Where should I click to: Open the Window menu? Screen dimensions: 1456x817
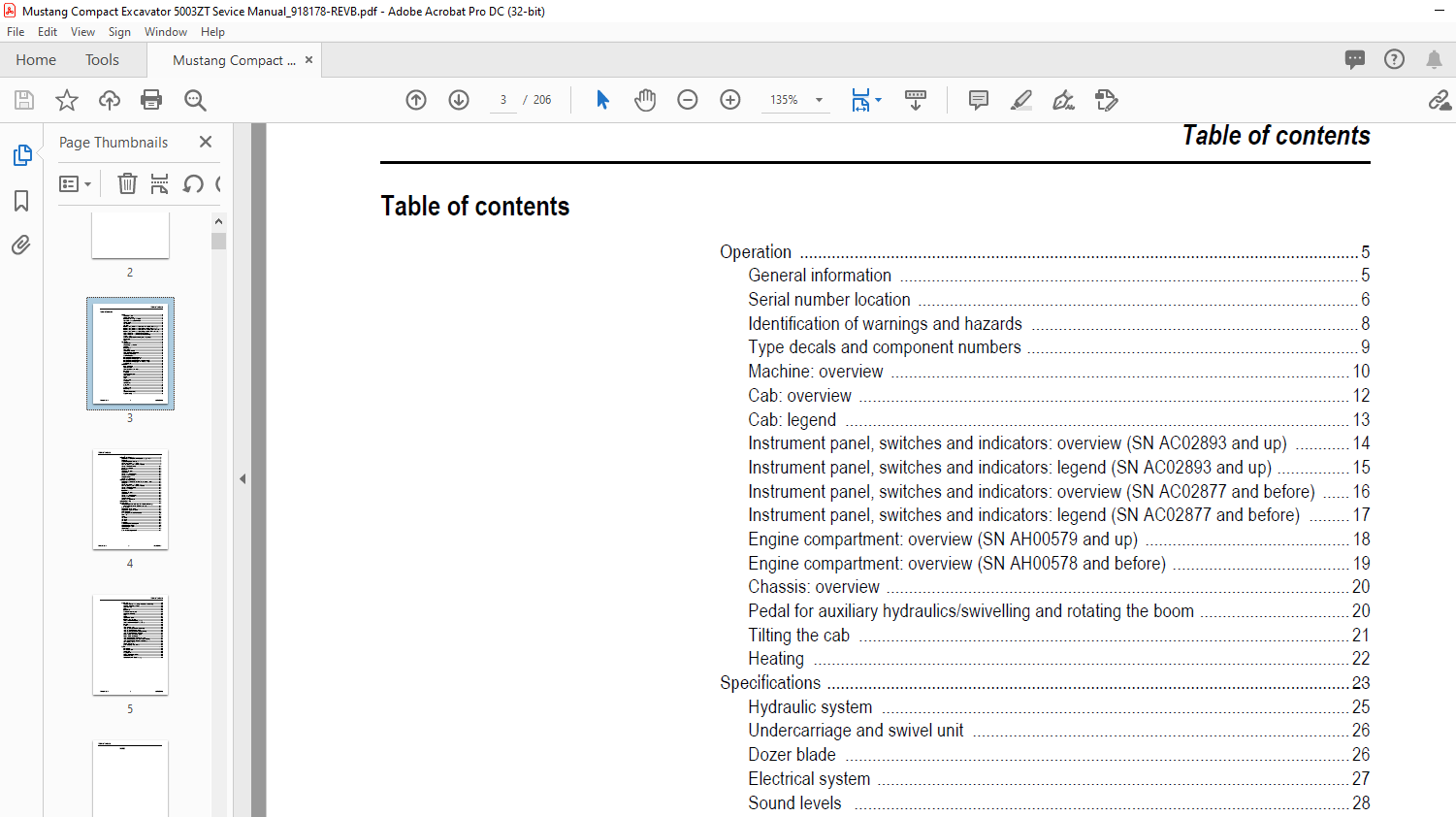[x=166, y=32]
